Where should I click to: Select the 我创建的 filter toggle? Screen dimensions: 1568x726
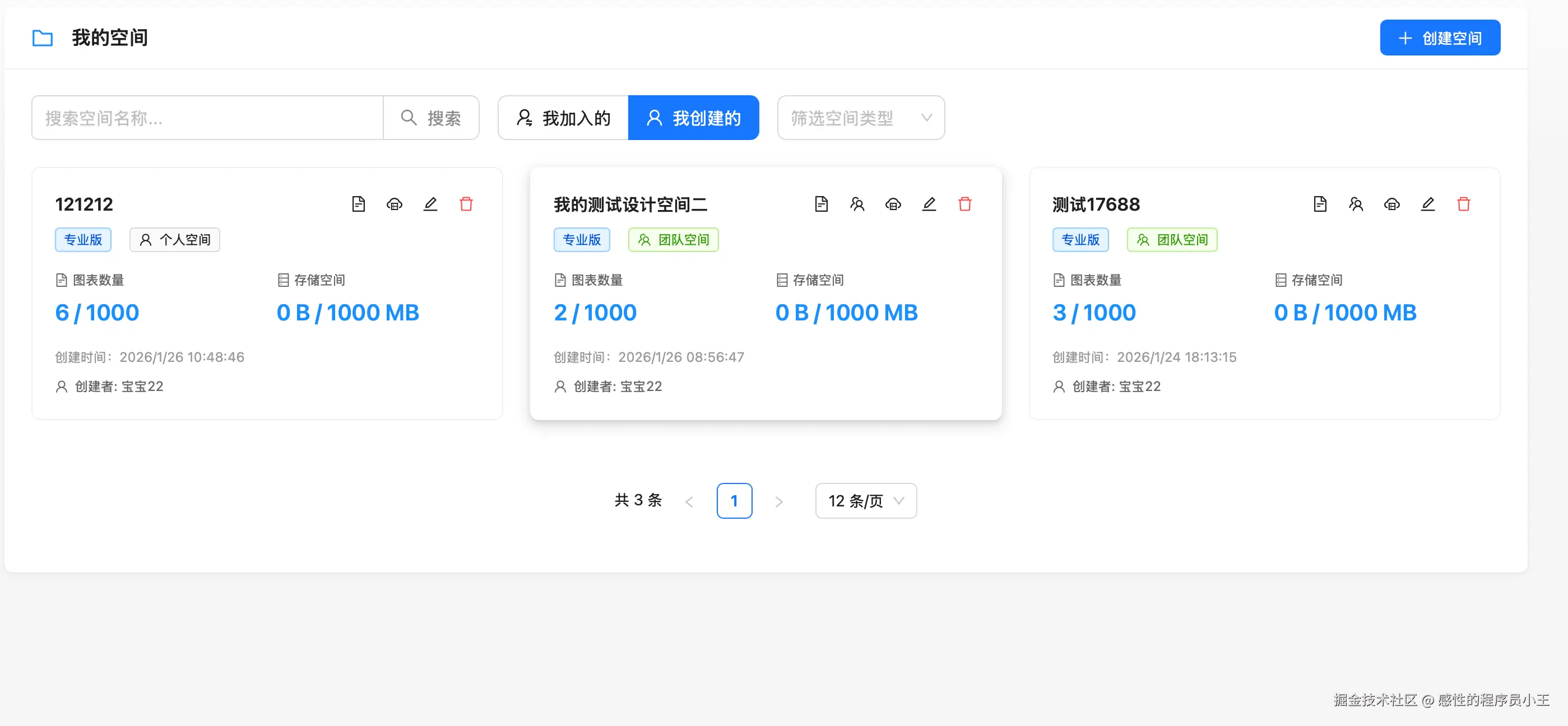[693, 118]
